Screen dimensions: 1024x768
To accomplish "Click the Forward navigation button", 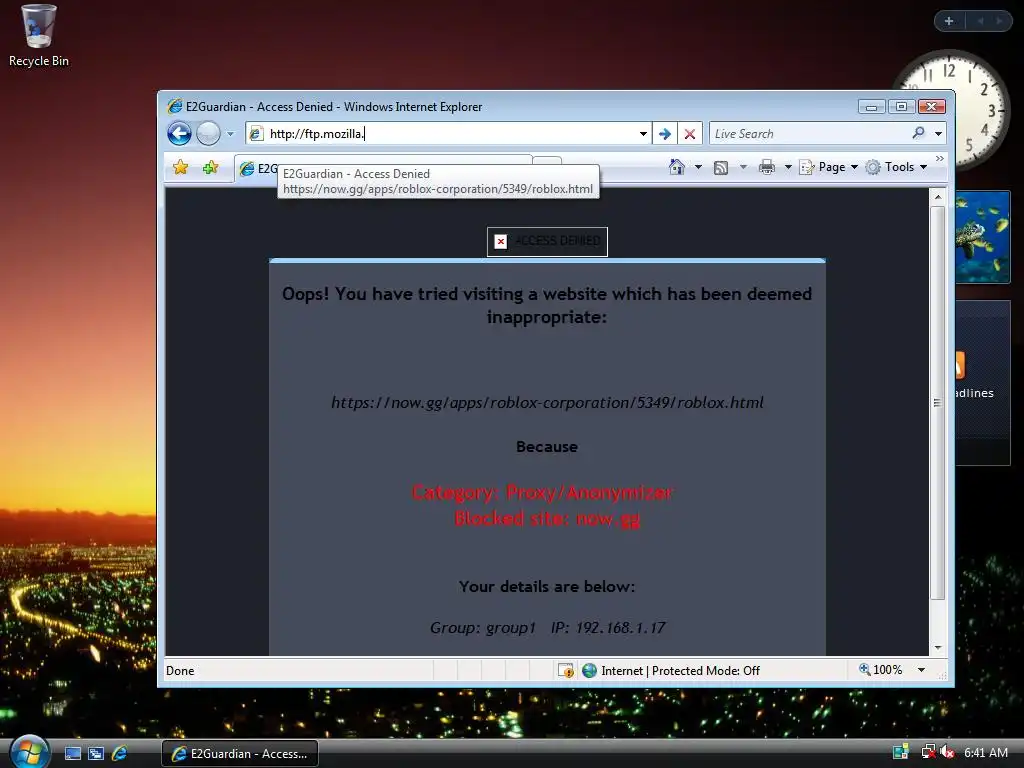I will tap(208, 134).
